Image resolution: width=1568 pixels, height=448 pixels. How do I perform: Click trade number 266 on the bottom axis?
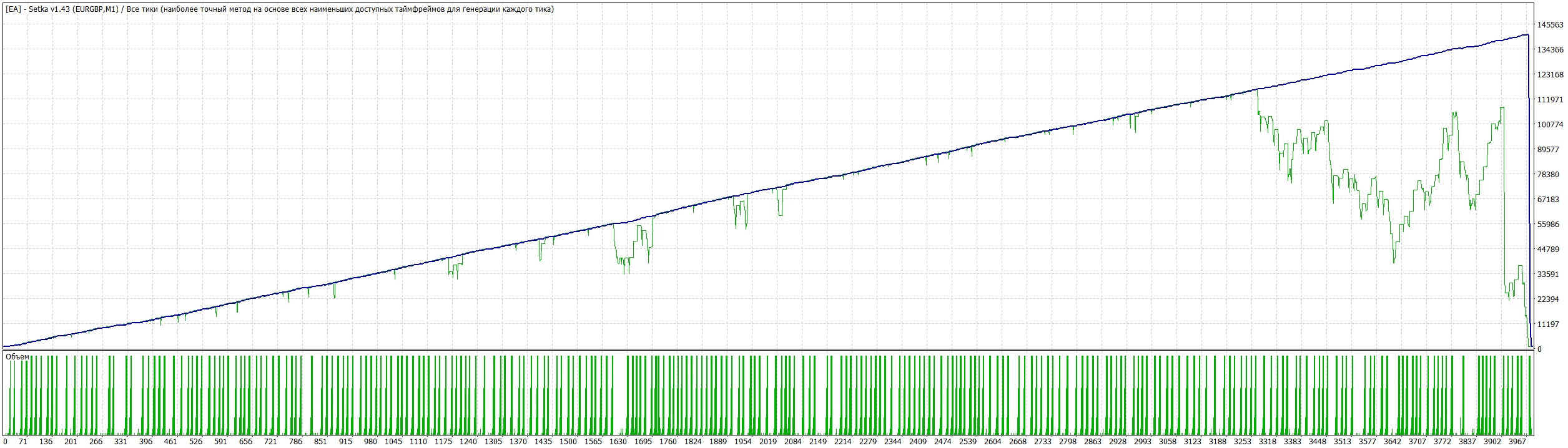(x=96, y=442)
